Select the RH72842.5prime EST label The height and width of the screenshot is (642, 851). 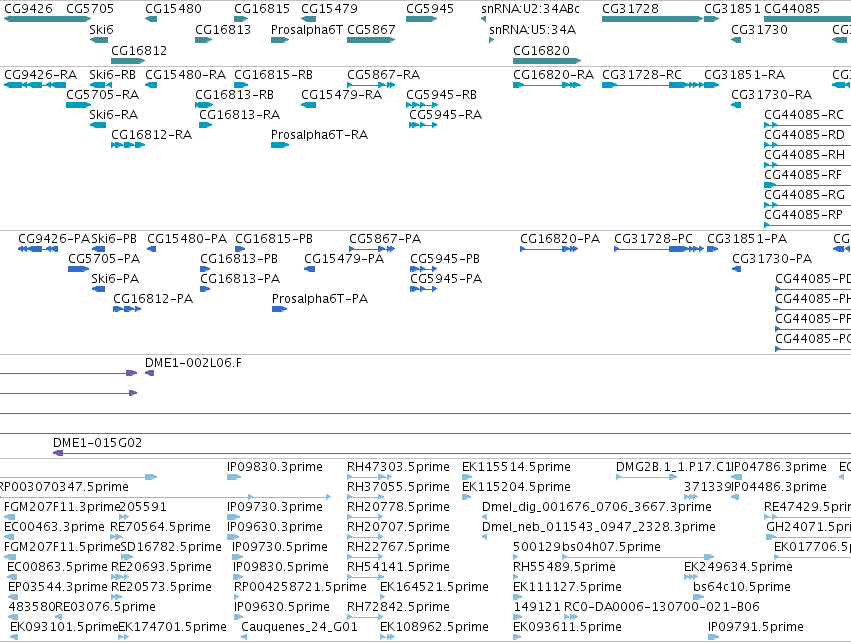click(398, 607)
